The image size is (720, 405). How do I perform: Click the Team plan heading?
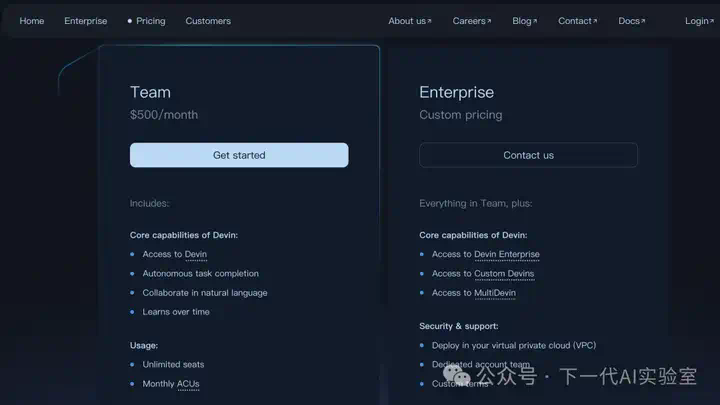click(x=150, y=92)
